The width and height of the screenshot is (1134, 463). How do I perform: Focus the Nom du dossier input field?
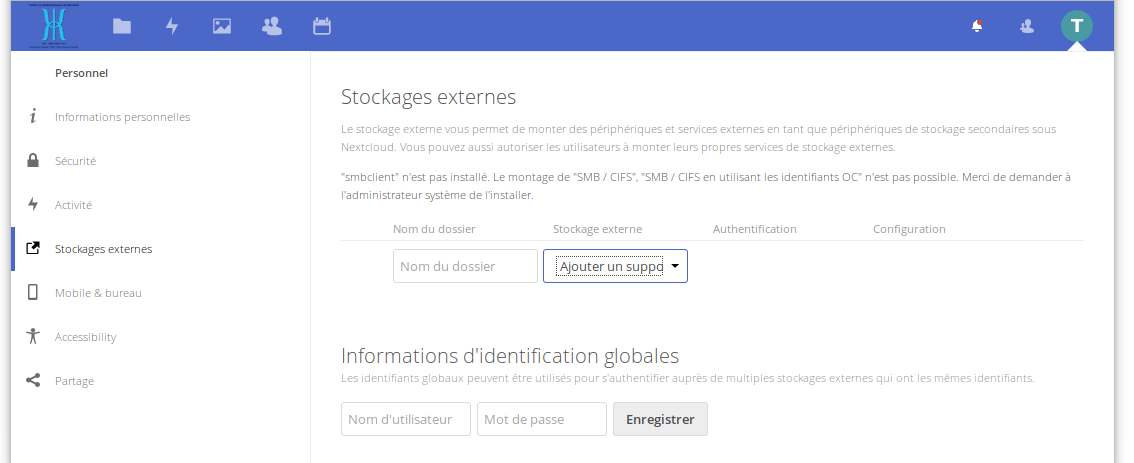(465, 266)
